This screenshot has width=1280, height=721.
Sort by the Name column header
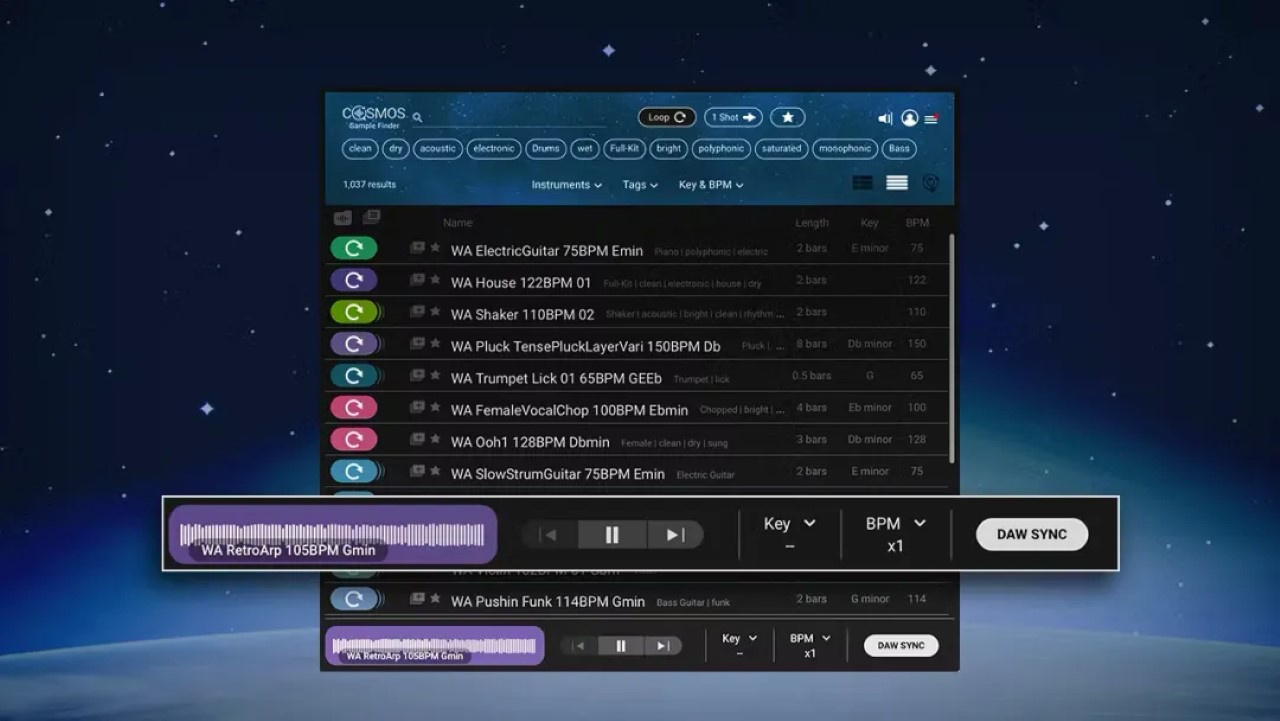click(x=457, y=223)
